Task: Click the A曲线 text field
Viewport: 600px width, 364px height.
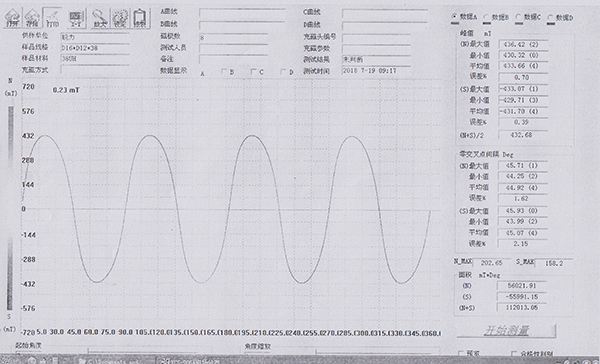Action: [242, 13]
